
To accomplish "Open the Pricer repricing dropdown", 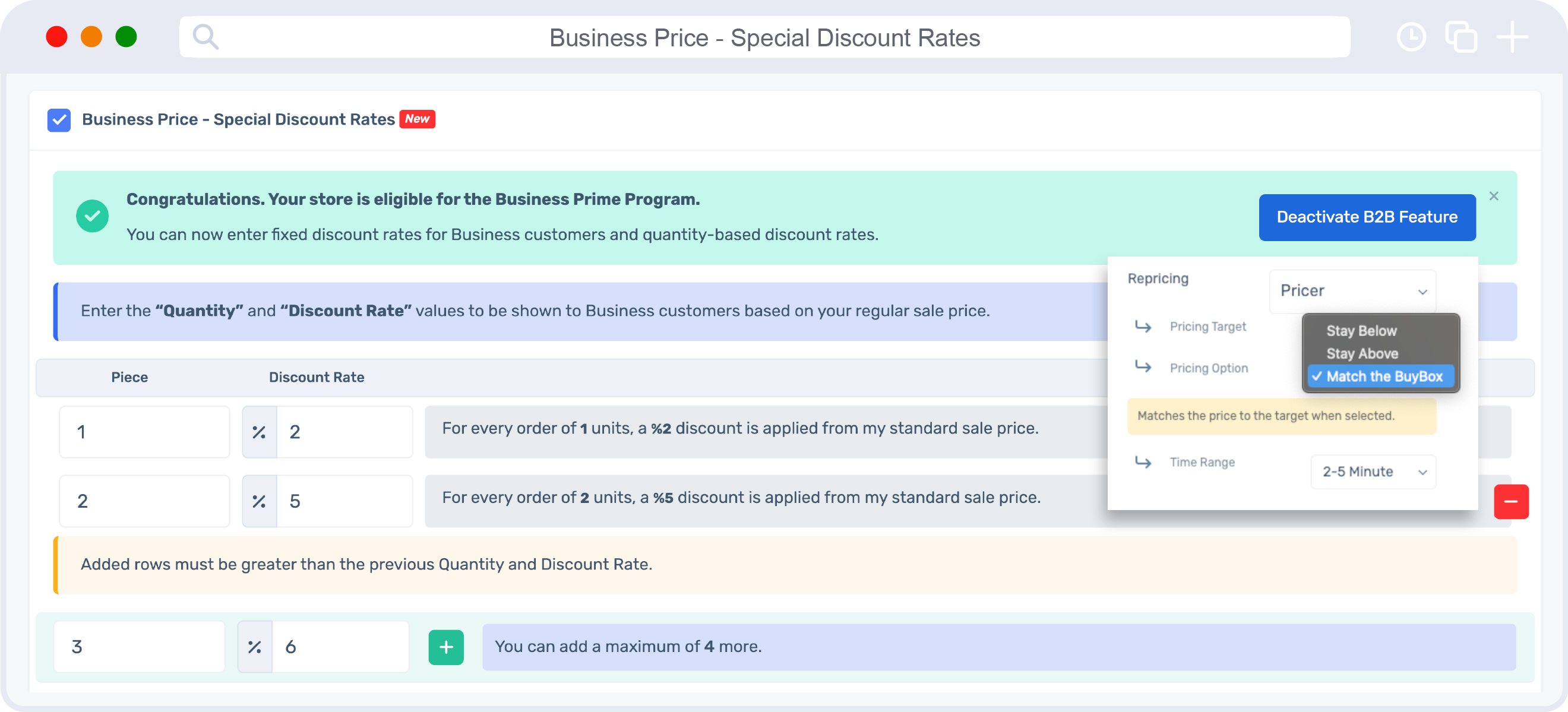I will (x=1352, y=291).
